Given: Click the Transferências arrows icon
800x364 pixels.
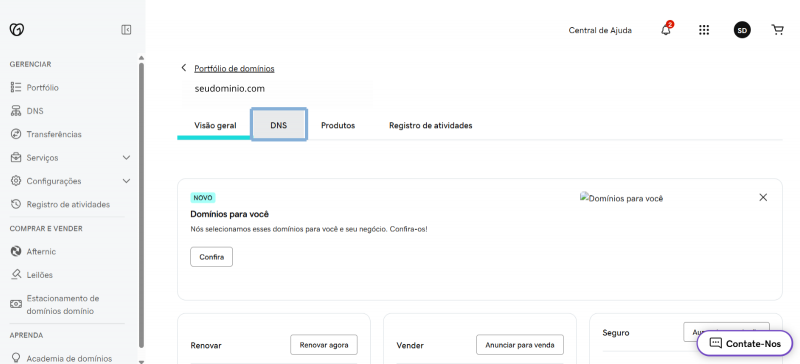Looking at the screenshot, I should point(16,134).
